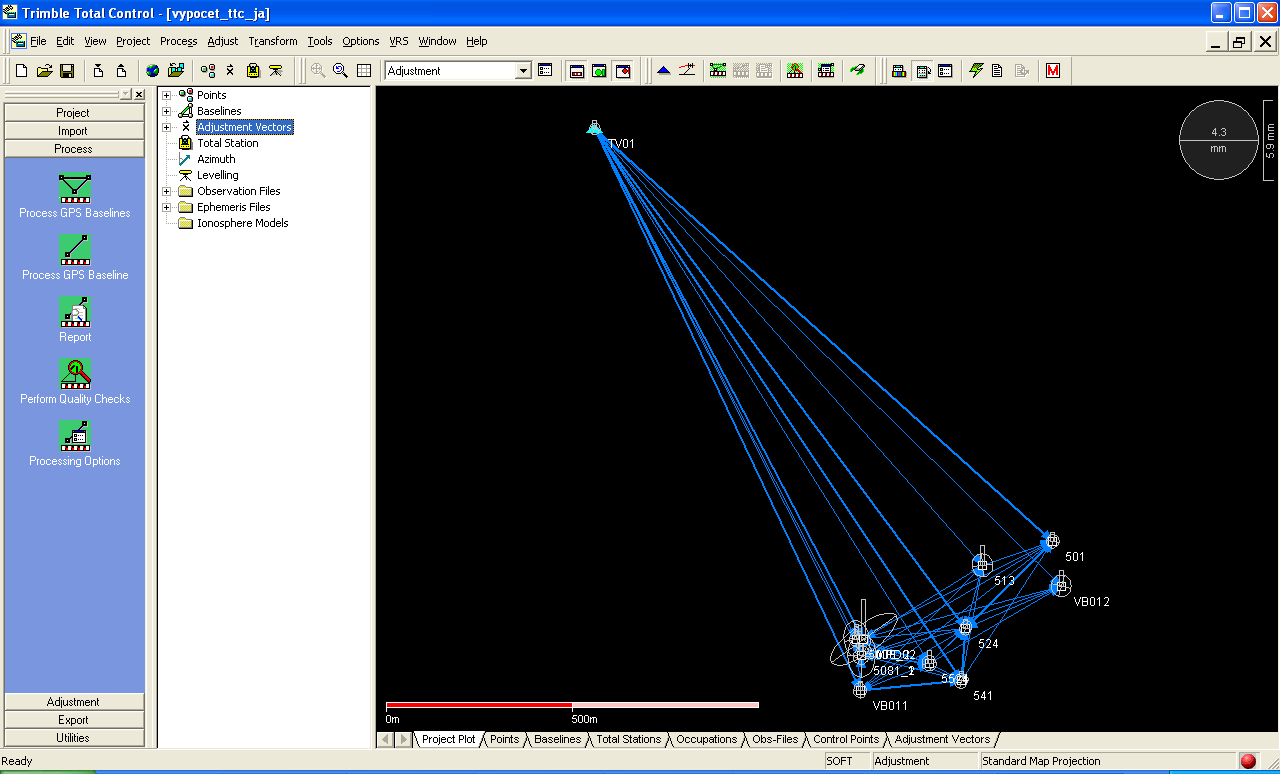Click the Import panel button
Viewport: 1280px width, 774px height.
coord(73,131)
